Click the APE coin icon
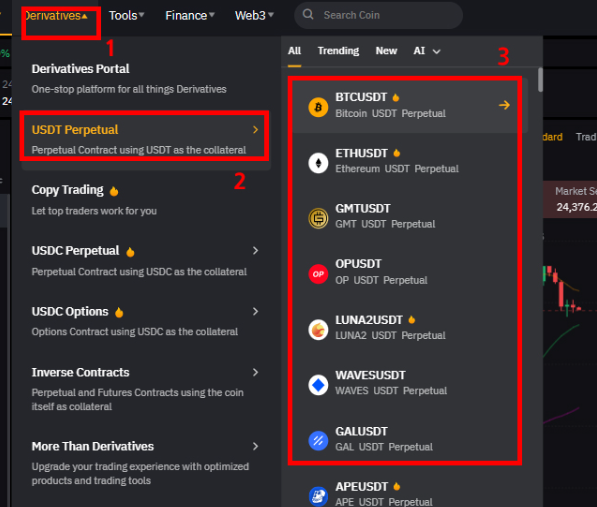The image size is (597, 507). point(318,496)
